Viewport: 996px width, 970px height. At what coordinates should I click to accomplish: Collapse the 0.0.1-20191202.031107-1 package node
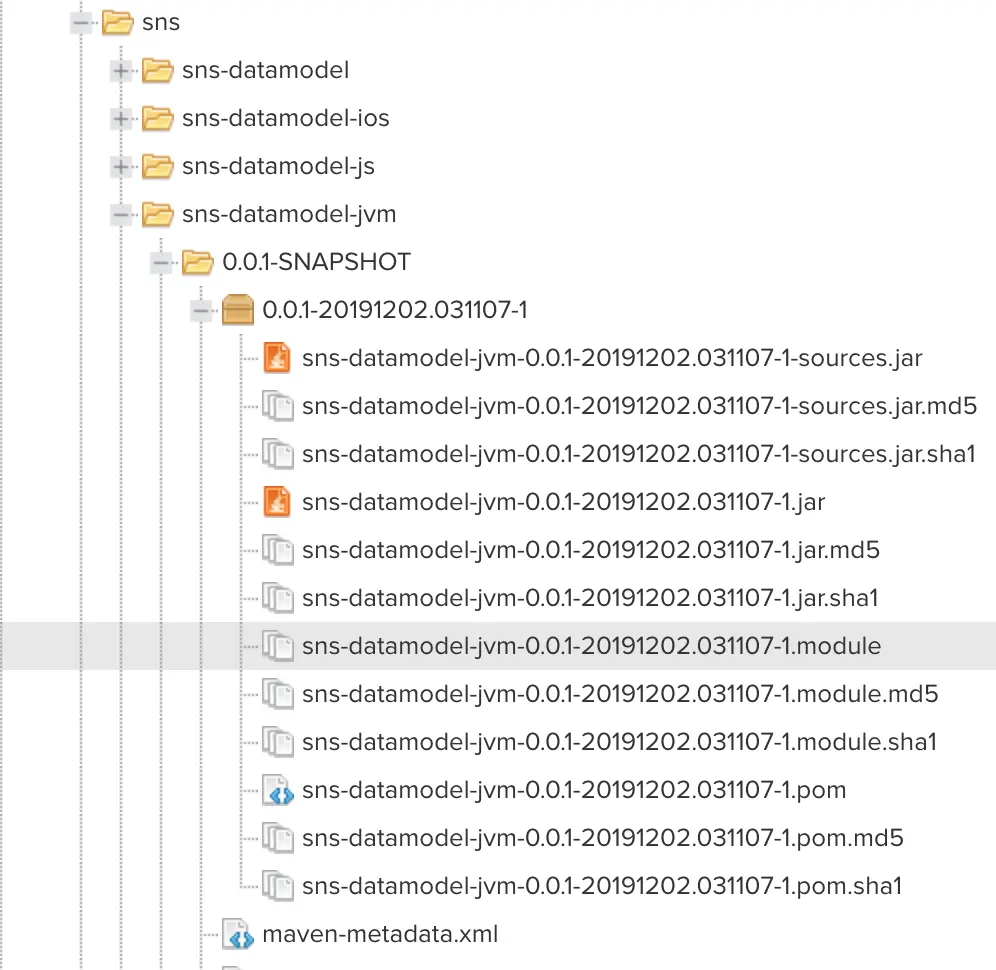tap(201, 311)
